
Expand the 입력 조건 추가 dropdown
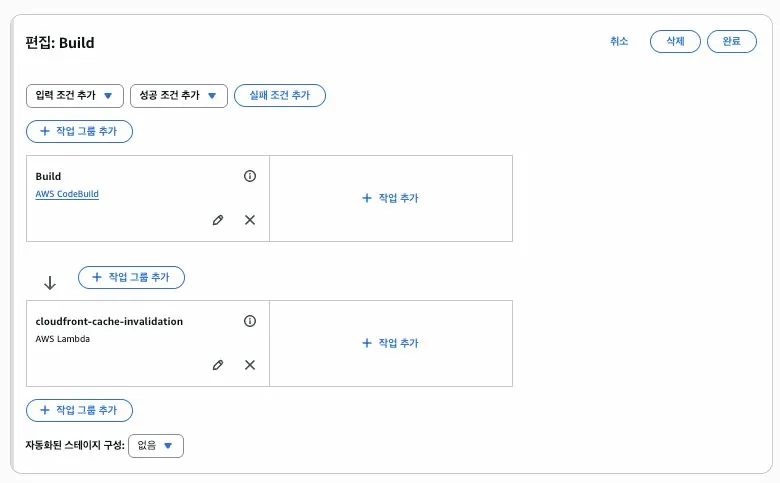[75, 96]
